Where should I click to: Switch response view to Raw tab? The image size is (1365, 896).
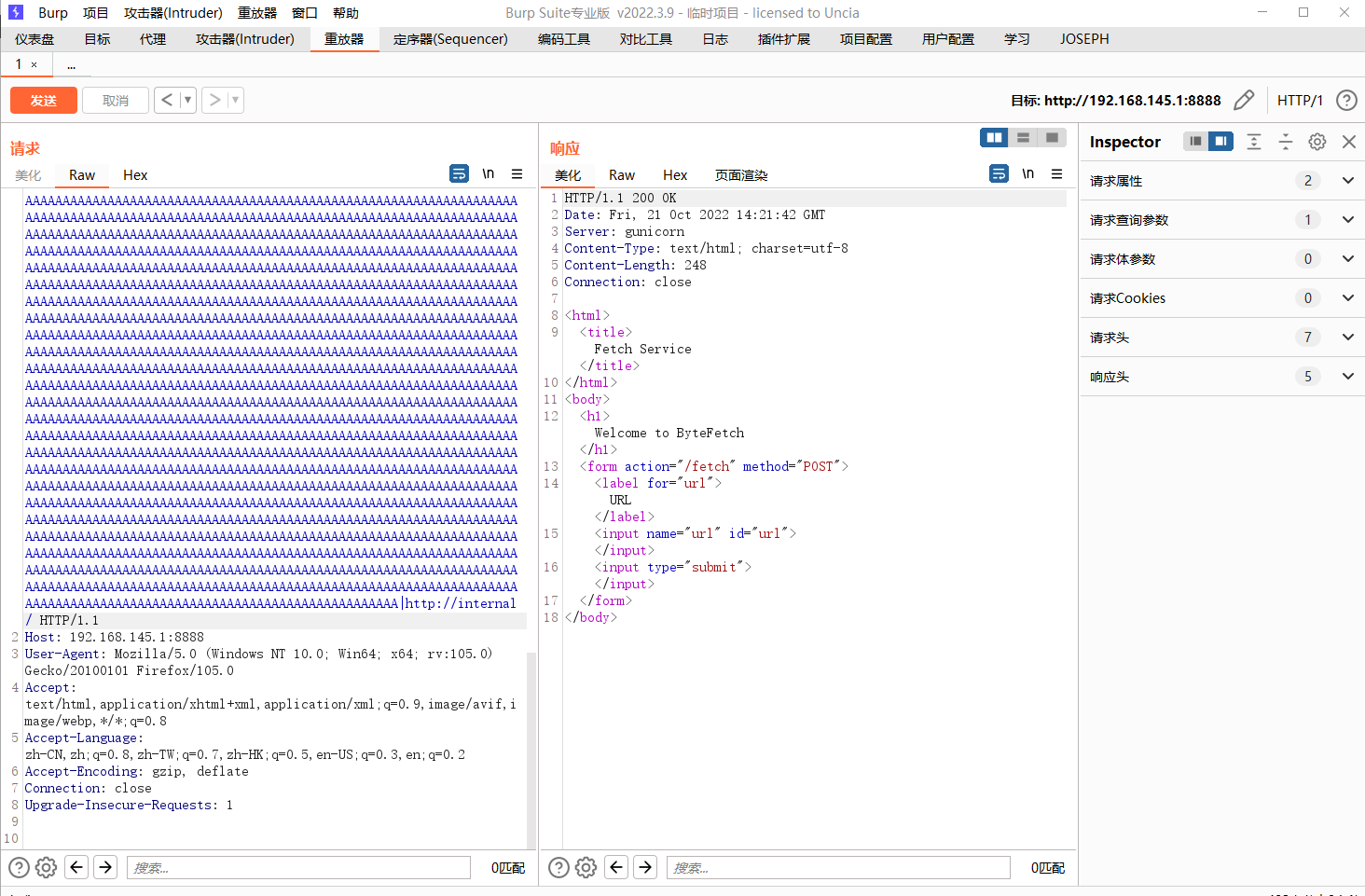[622, 175]
